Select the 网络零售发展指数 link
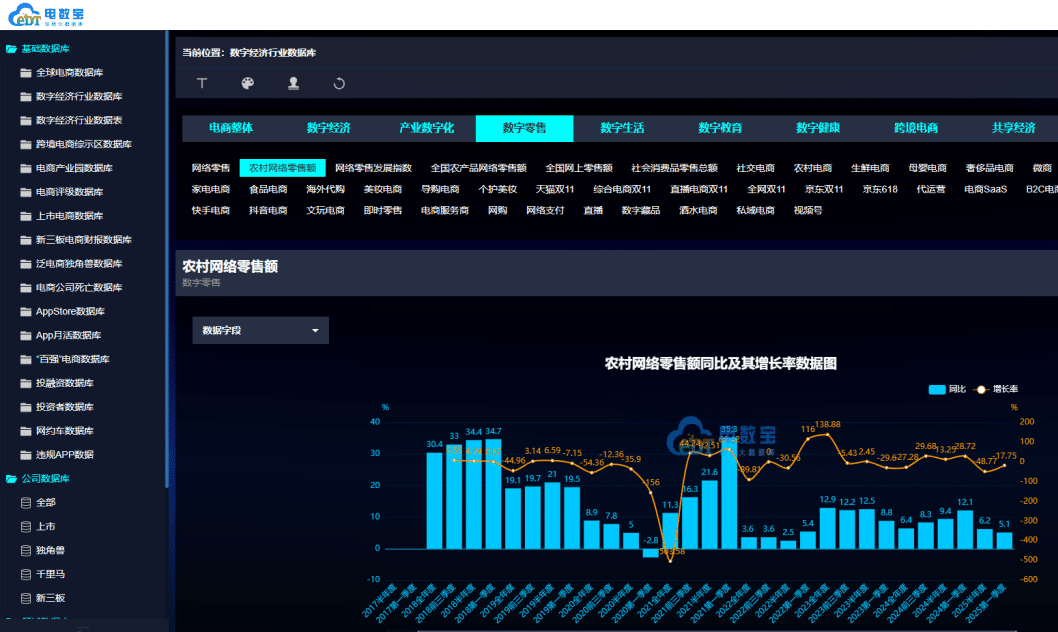Screen dimensions: 1058x632 [x=373, y=168]
